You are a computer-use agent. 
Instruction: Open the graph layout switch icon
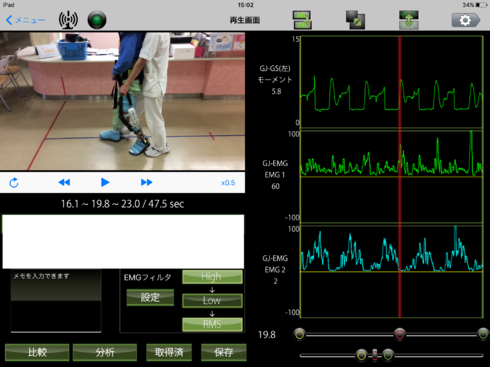click(302, 20)
